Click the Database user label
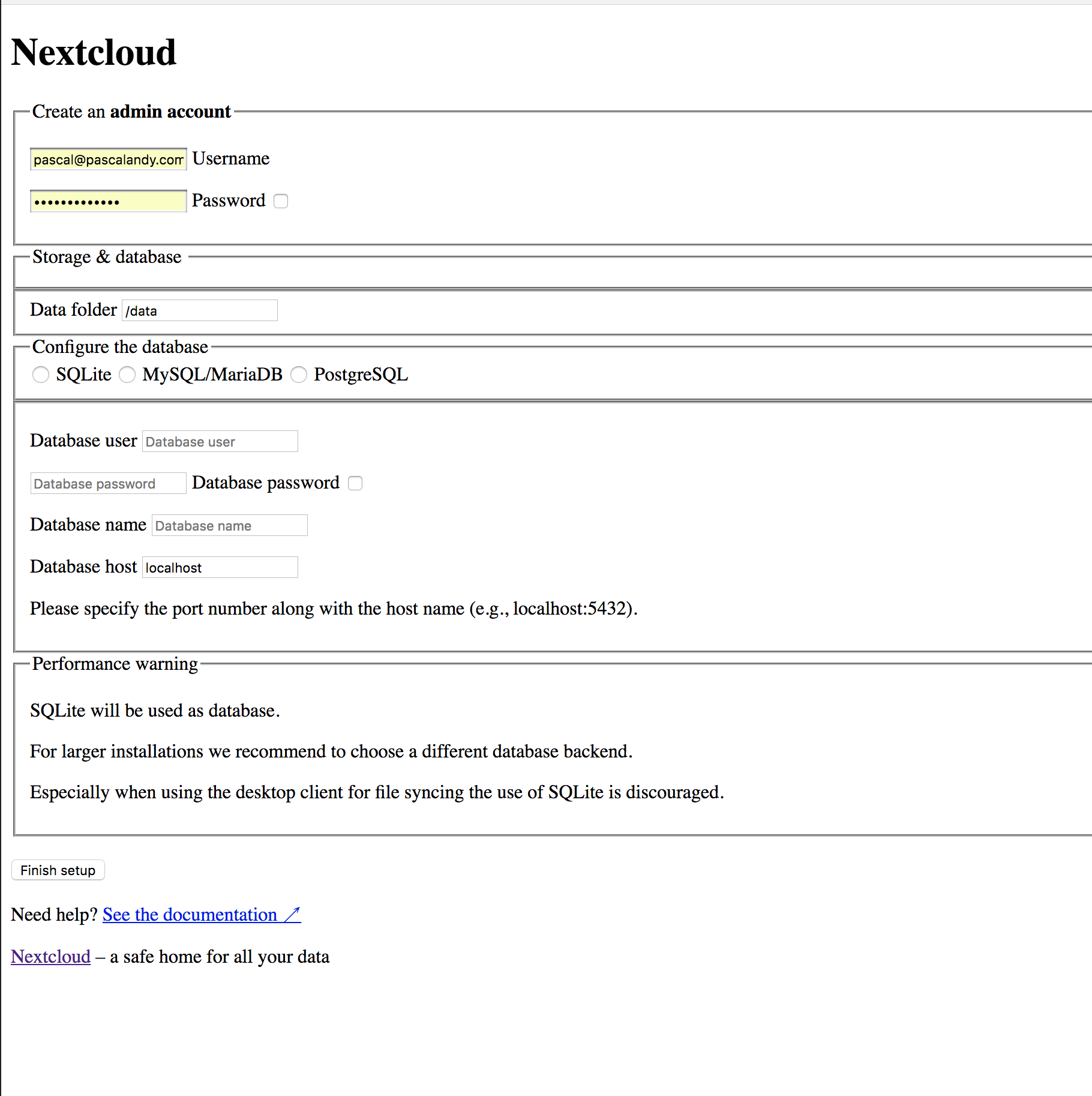Screen dimensions: 1092x1096 [84, 441]
